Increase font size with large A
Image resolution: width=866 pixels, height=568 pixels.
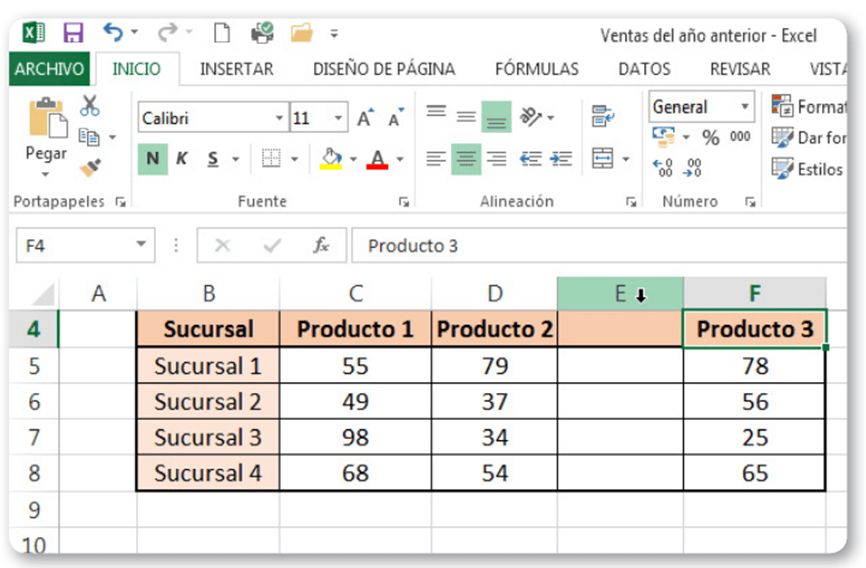pos(365,117)
